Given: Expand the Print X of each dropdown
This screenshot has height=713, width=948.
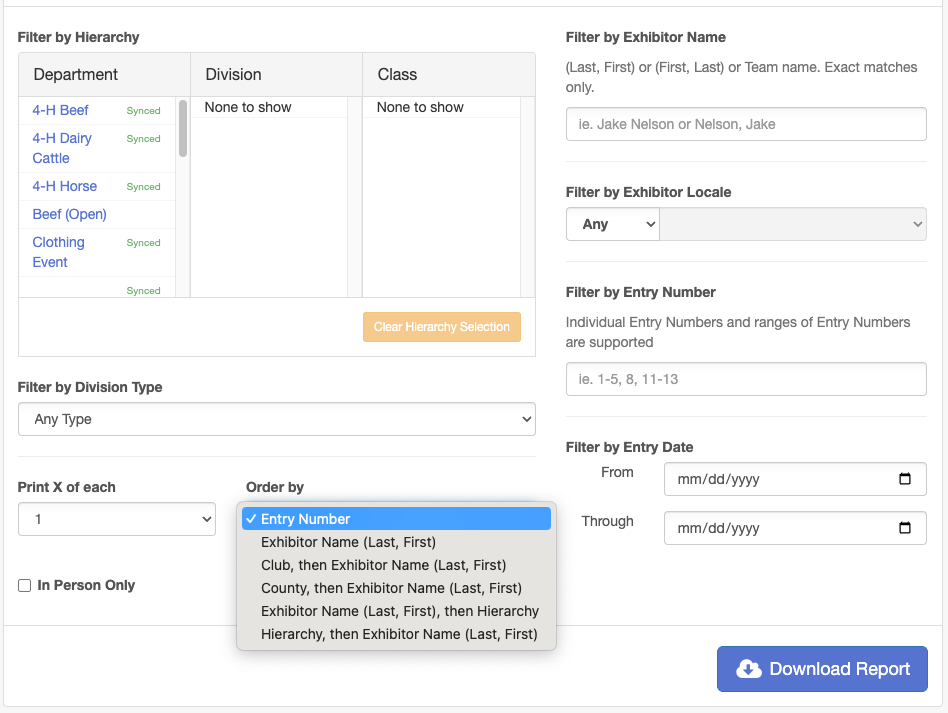Looking at the screenshot, I should (x=117, y=519).
